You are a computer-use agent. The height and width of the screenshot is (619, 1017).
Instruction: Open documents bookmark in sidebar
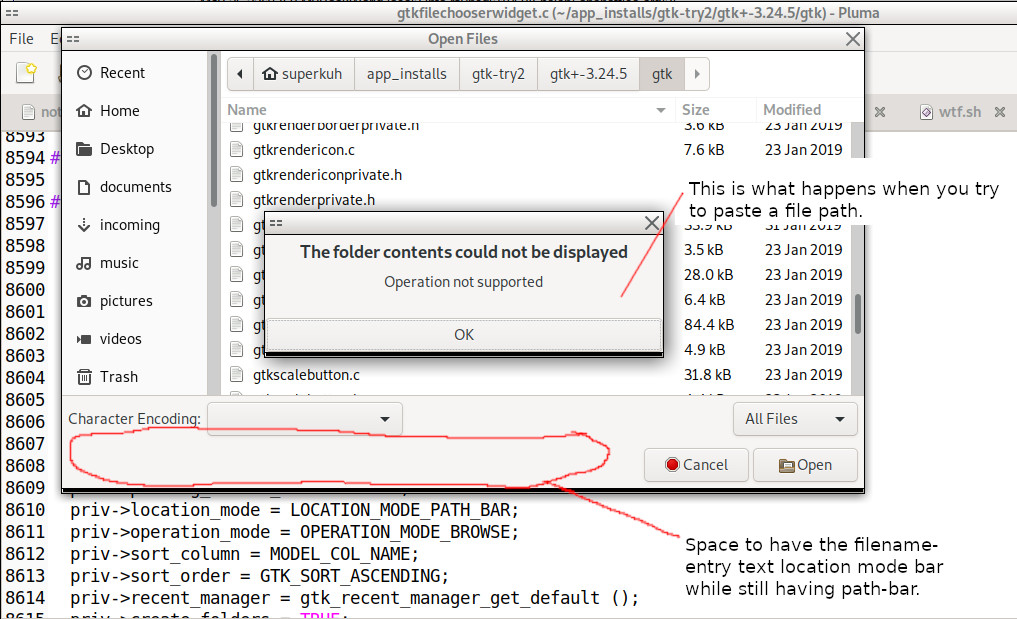tap(123, 187)
